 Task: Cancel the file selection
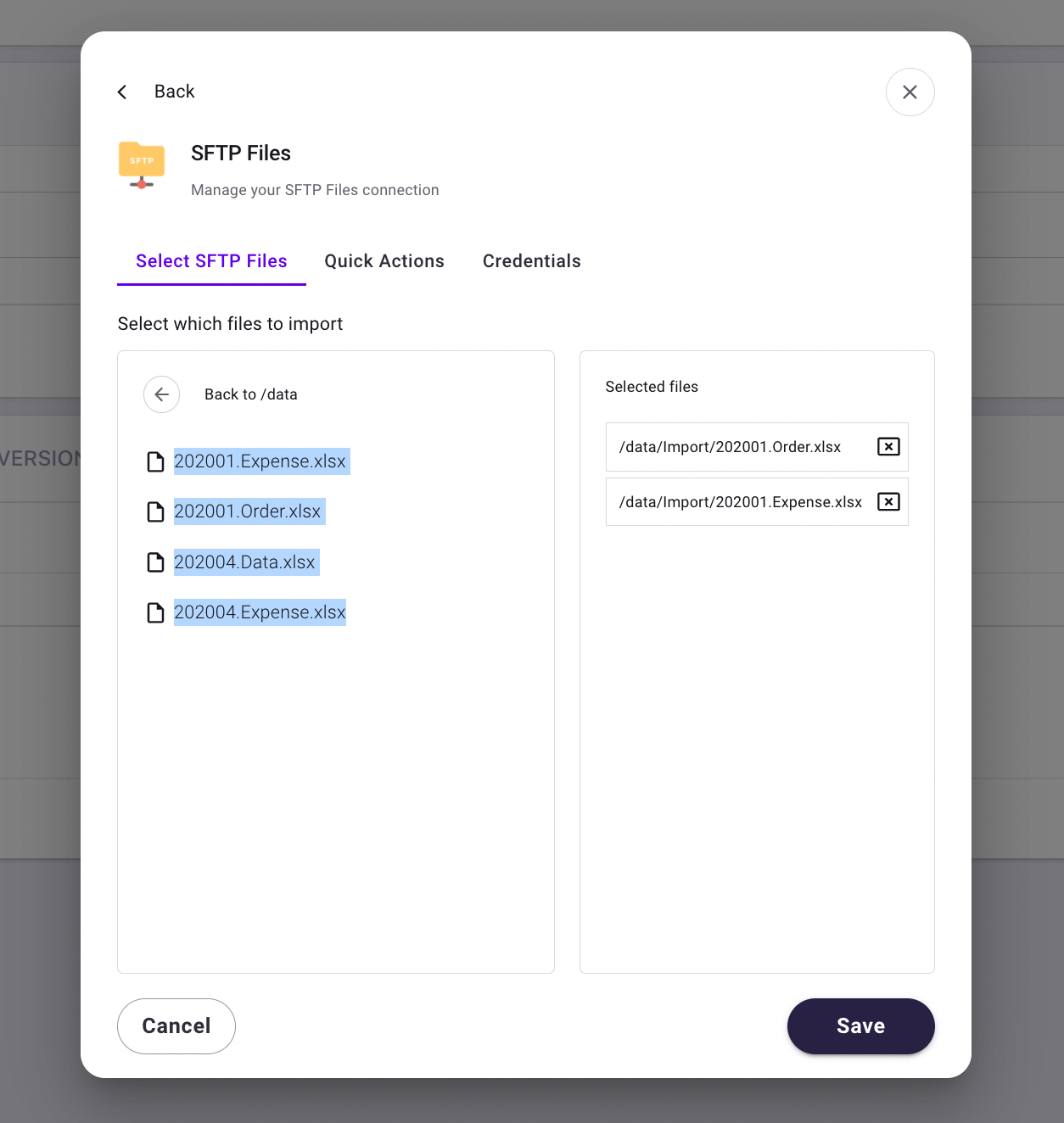coord(176,1026)
